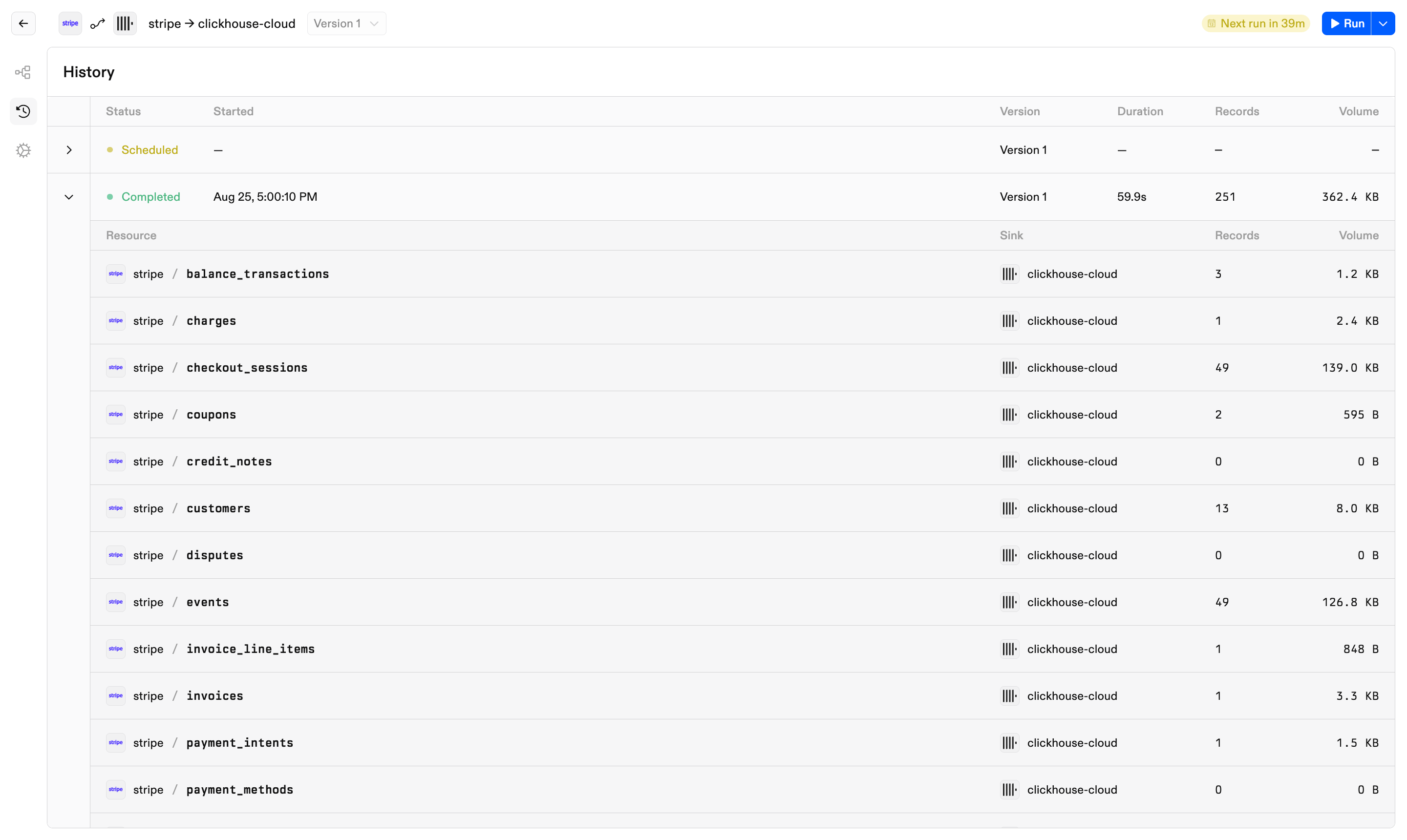Select the payment_methods resource name

240,790
